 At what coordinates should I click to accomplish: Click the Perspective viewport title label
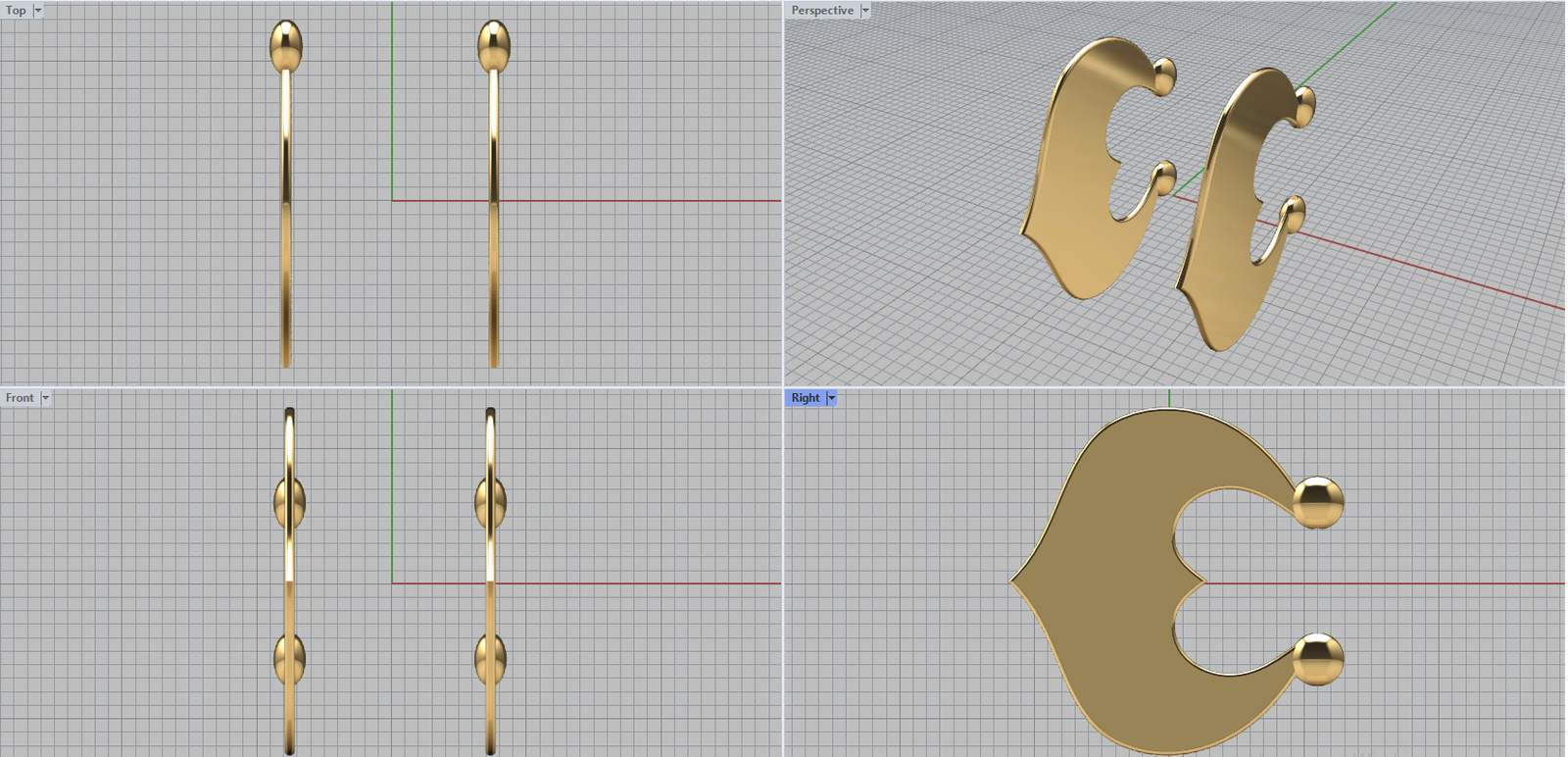pyautogui.click(x=821, y=10)
